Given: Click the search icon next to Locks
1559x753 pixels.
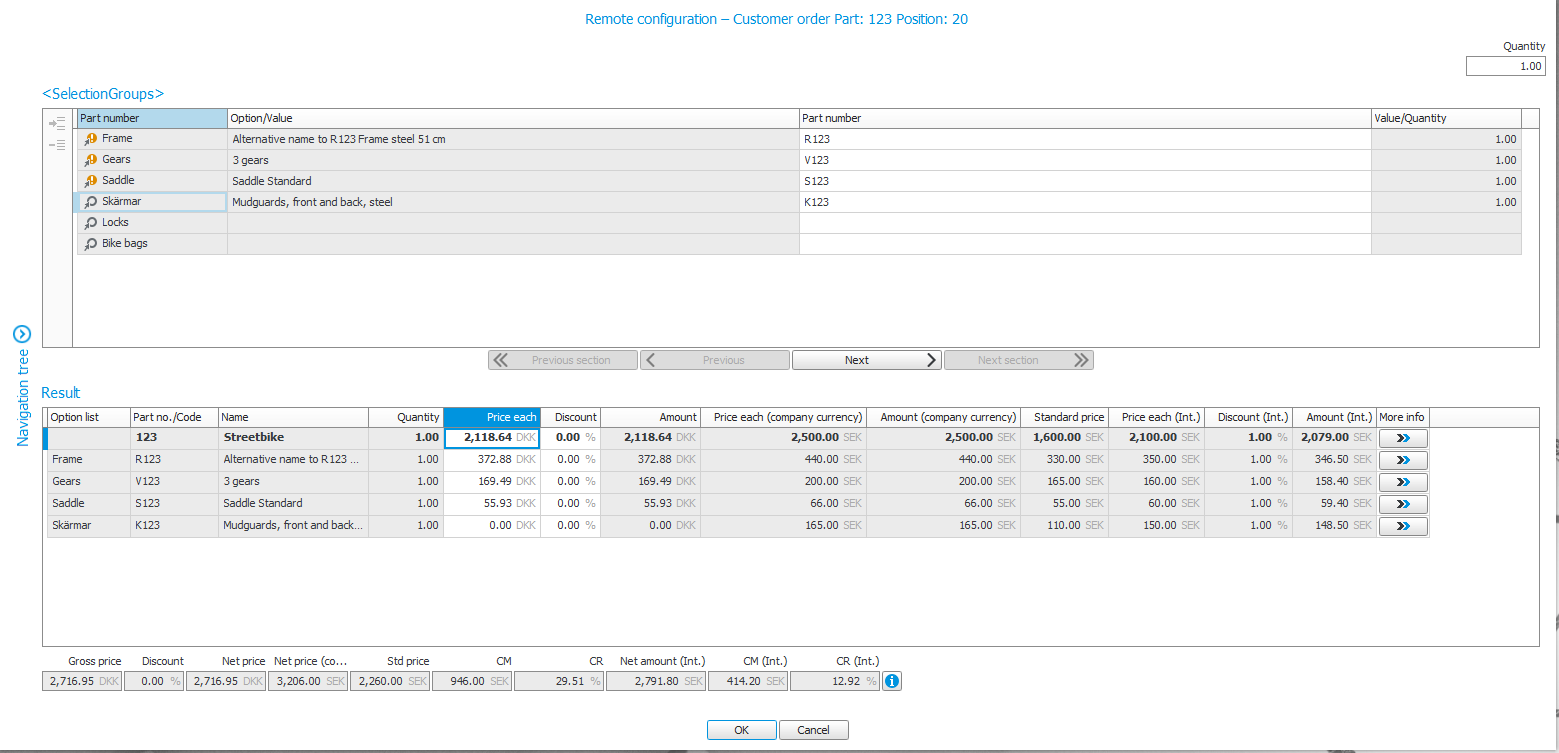Looking at the screenshot, I should [90, 223].
